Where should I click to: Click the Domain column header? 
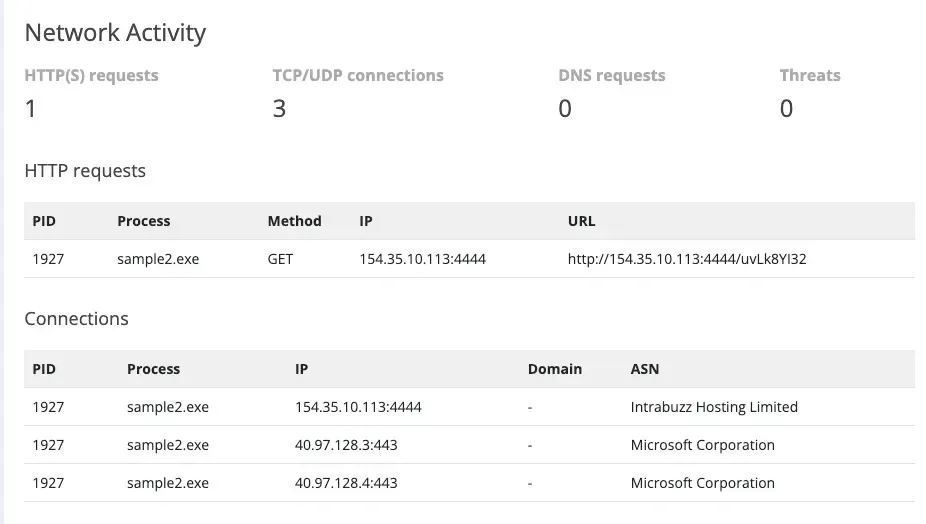click(555, 369)
